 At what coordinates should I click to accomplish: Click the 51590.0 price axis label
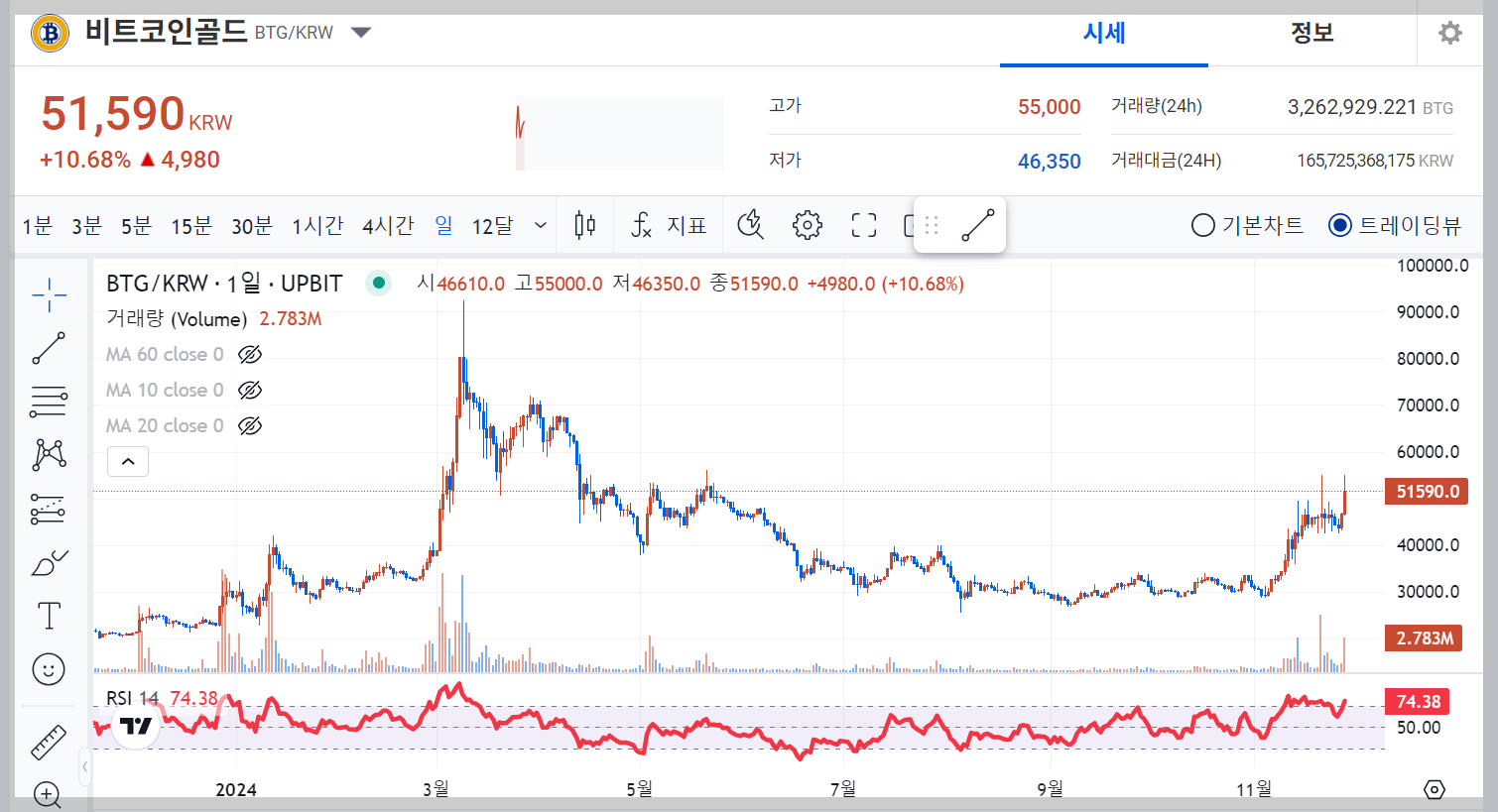(1427, 492)
